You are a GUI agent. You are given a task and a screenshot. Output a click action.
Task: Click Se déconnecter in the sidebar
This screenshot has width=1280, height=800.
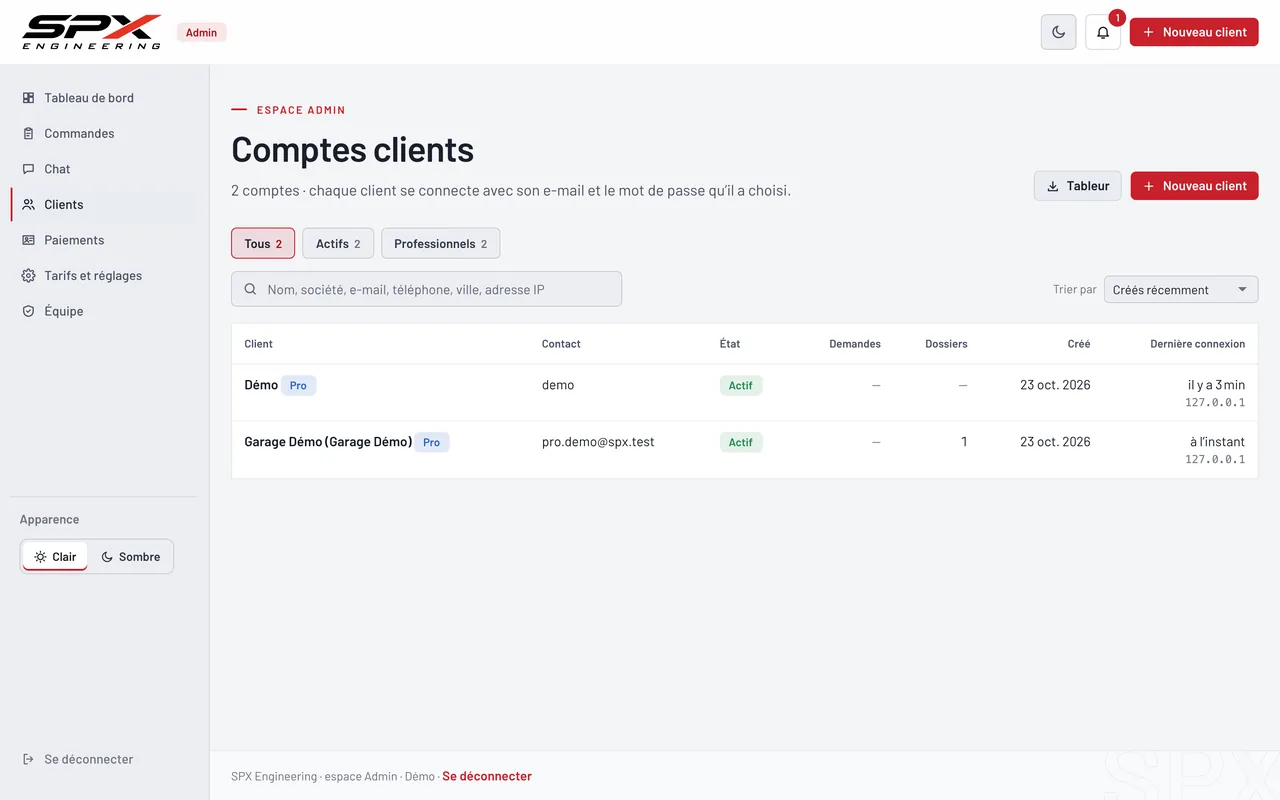(104, 759)
